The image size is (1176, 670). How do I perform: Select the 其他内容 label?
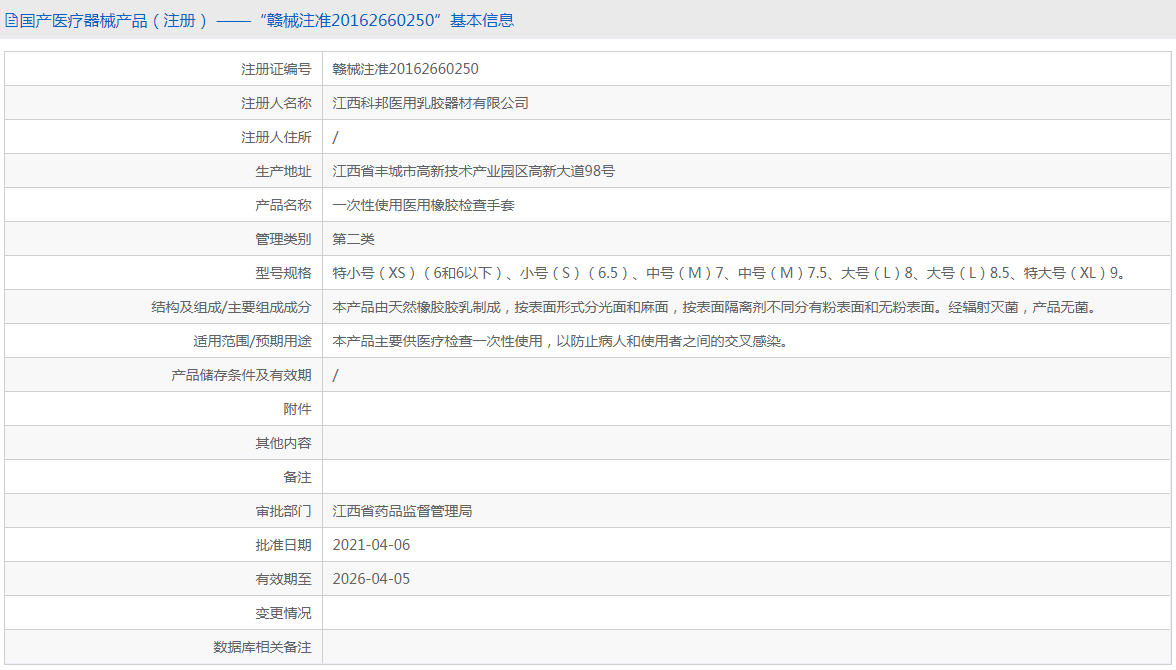coord(283,443)
